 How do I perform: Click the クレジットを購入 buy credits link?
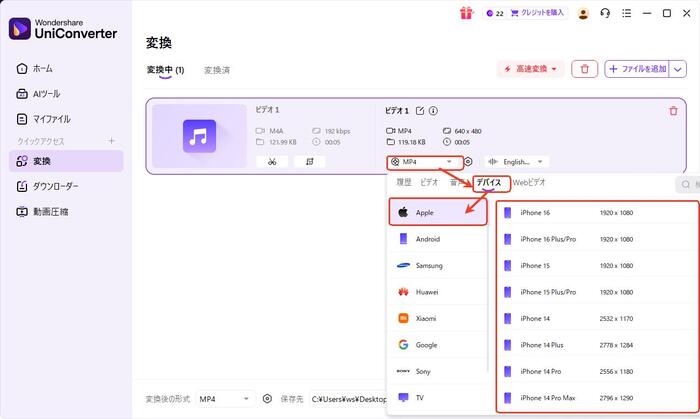(x=537, y=13)
